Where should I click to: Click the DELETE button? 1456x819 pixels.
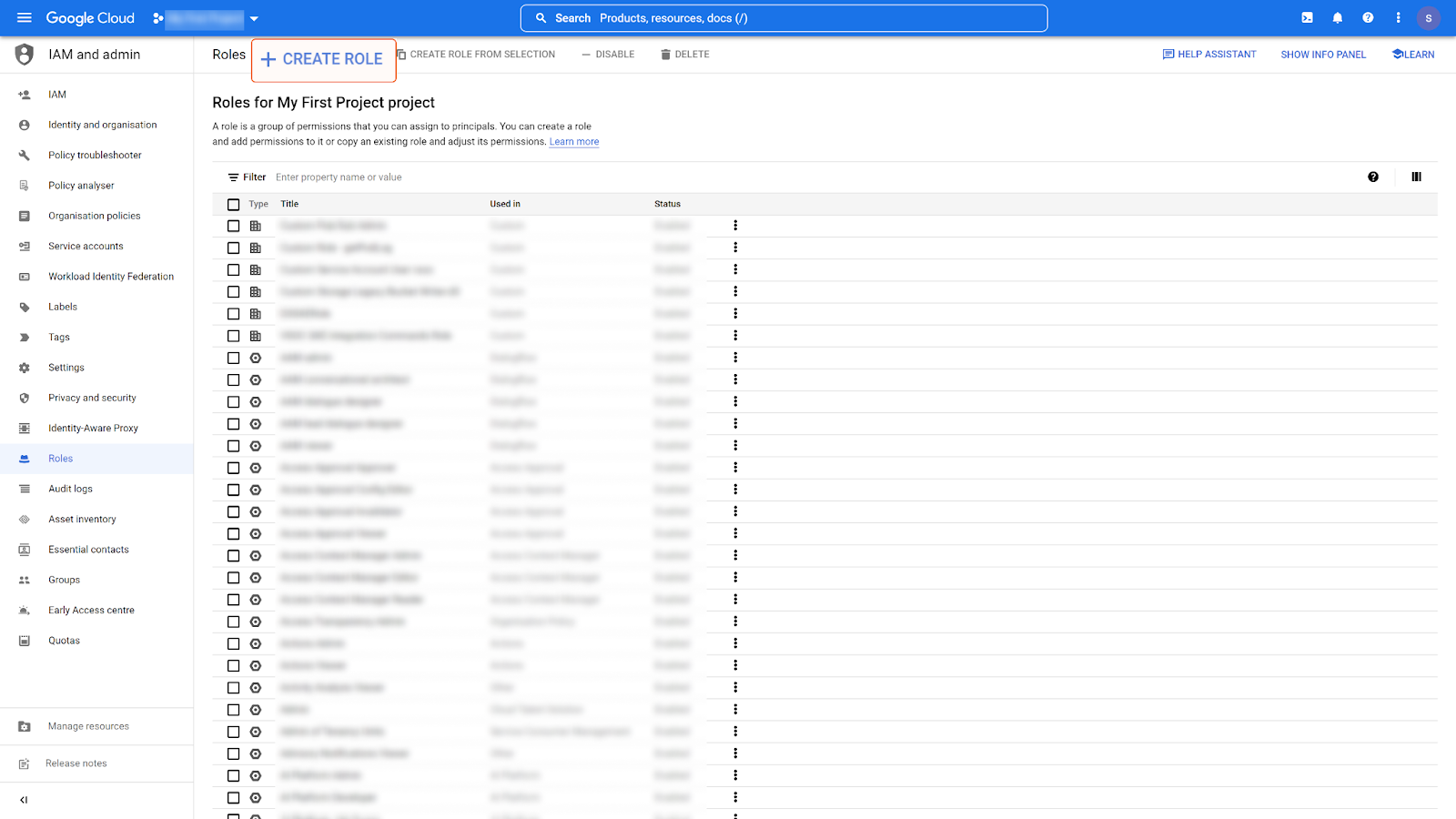[685, 55]
